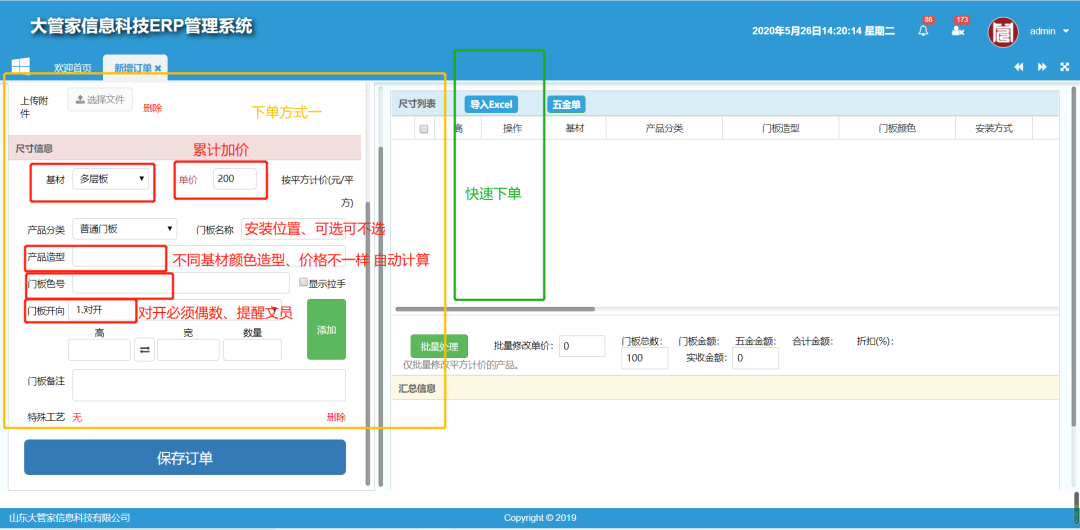
Task: Click the blue 保存订单 button
Action: pyautogui.click(x=185, y=458)
